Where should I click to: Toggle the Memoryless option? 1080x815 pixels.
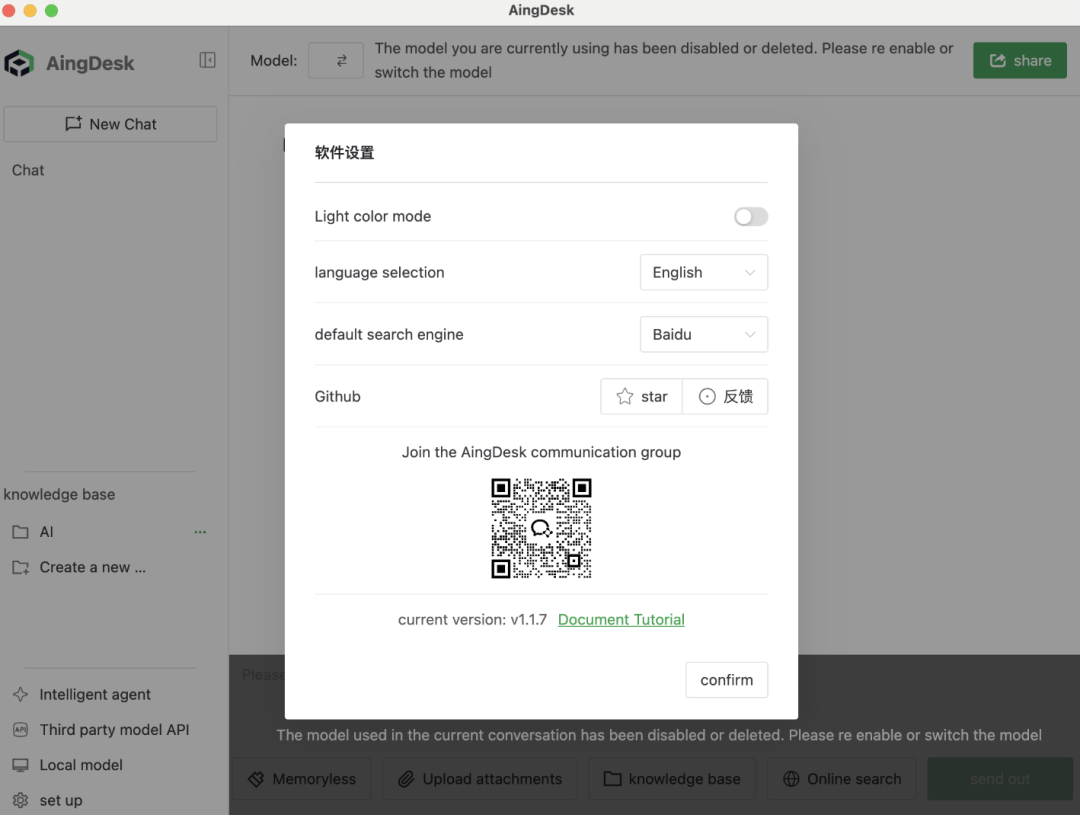pos(302,779)
